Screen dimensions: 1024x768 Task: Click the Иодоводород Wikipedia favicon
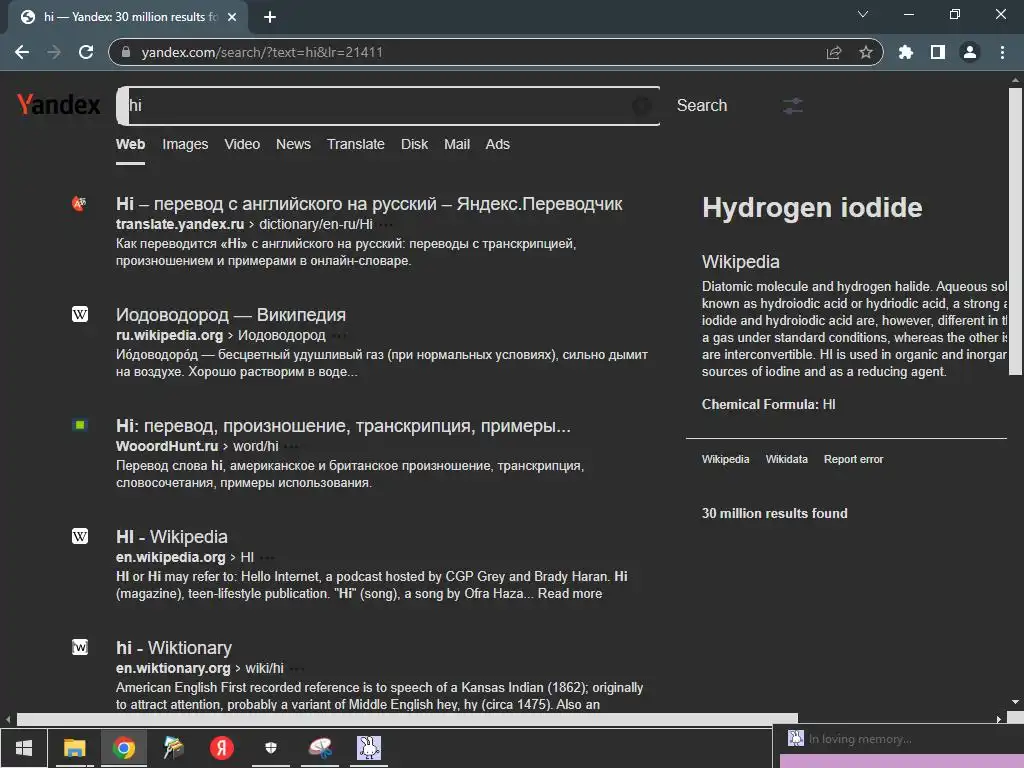click(x=80, y=315)
